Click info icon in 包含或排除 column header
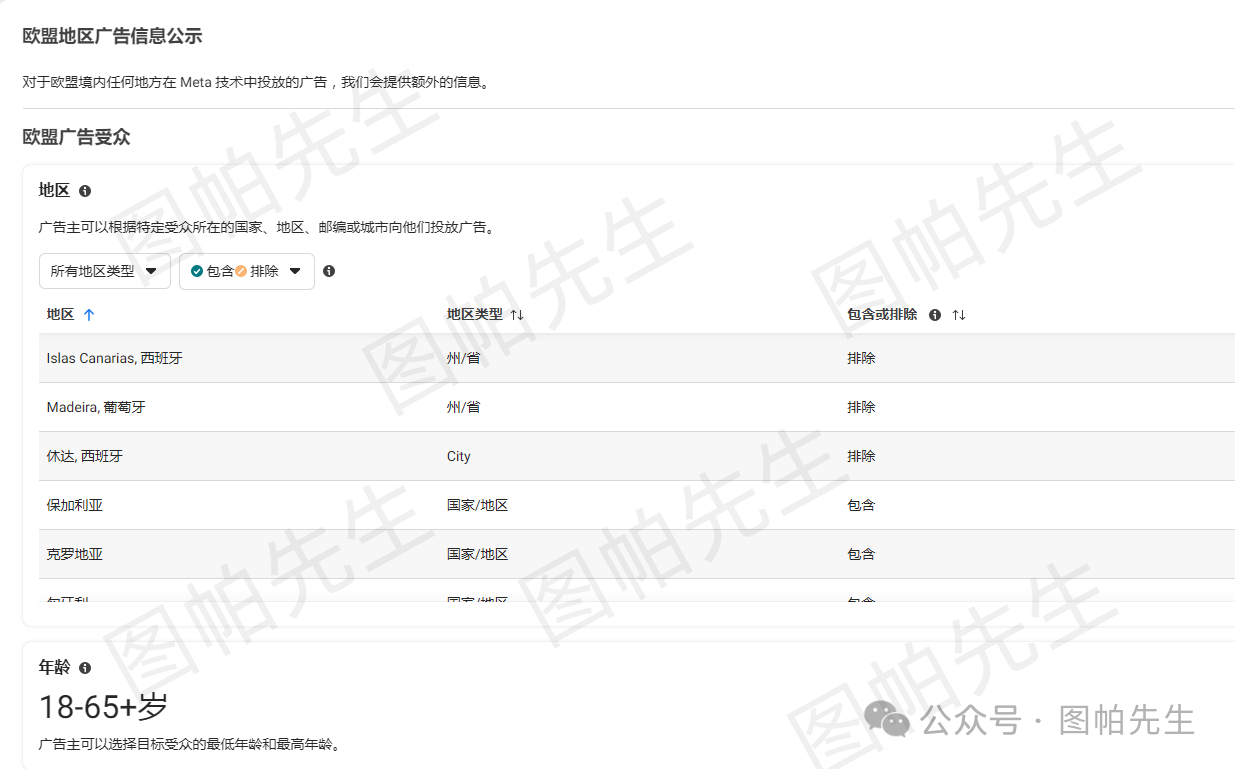 [935, 315]
